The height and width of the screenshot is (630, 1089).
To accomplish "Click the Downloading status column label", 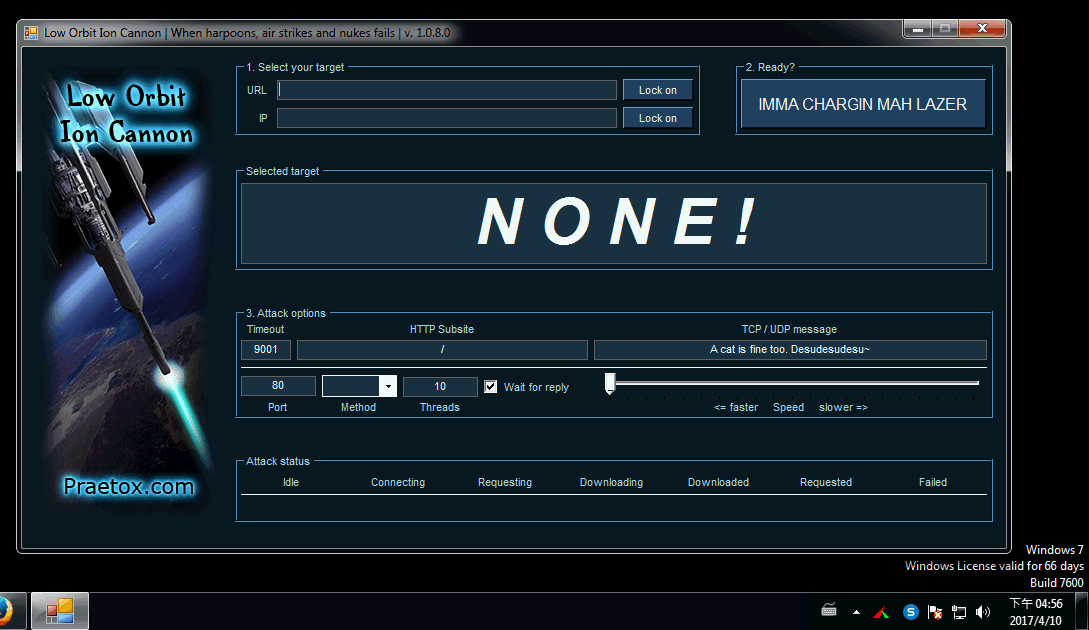I will click(x=611, y=482).
